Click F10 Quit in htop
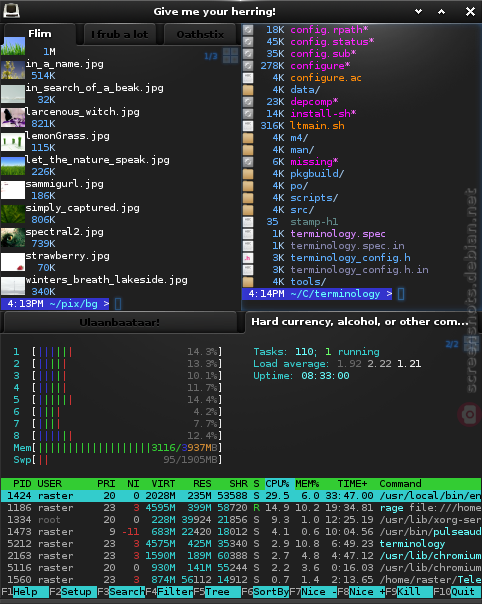The height and width of the screenshot is (604, 482). [x=457, y=592]
